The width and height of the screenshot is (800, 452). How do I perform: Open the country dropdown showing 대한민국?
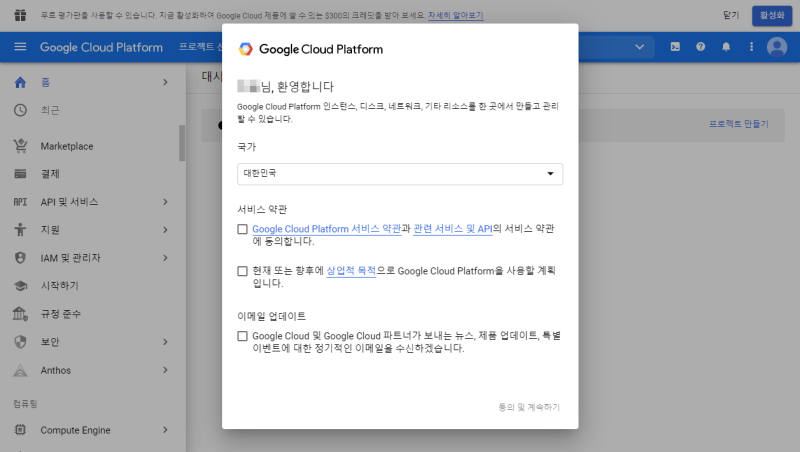tap(400, 174)
